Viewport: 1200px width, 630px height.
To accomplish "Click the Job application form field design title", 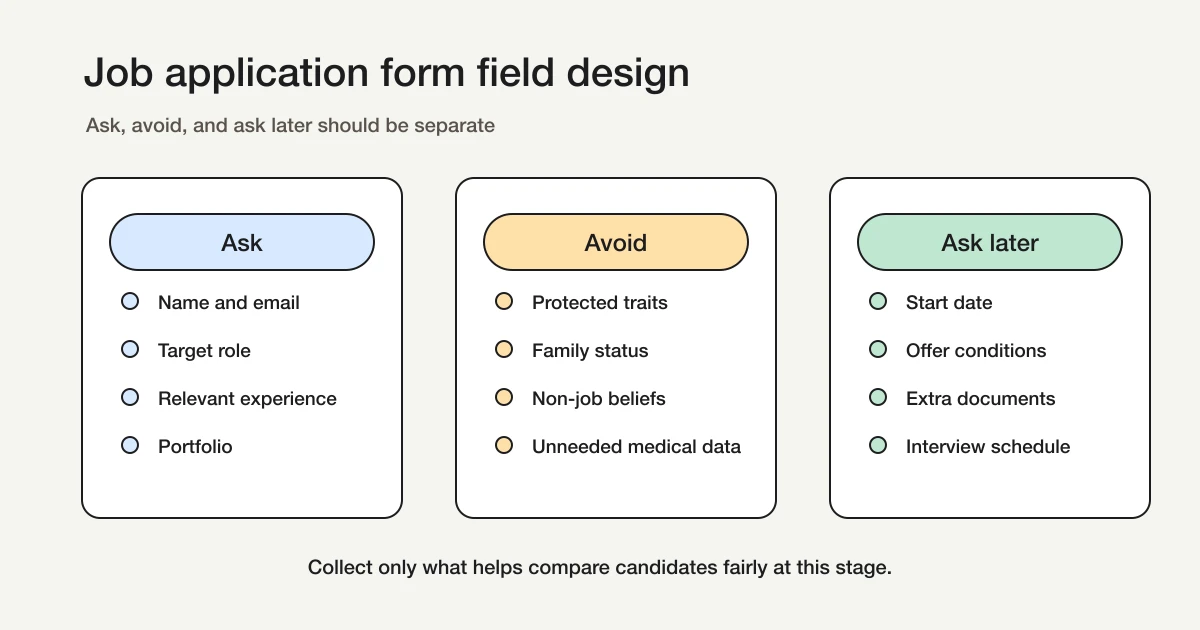I will 386,72.
